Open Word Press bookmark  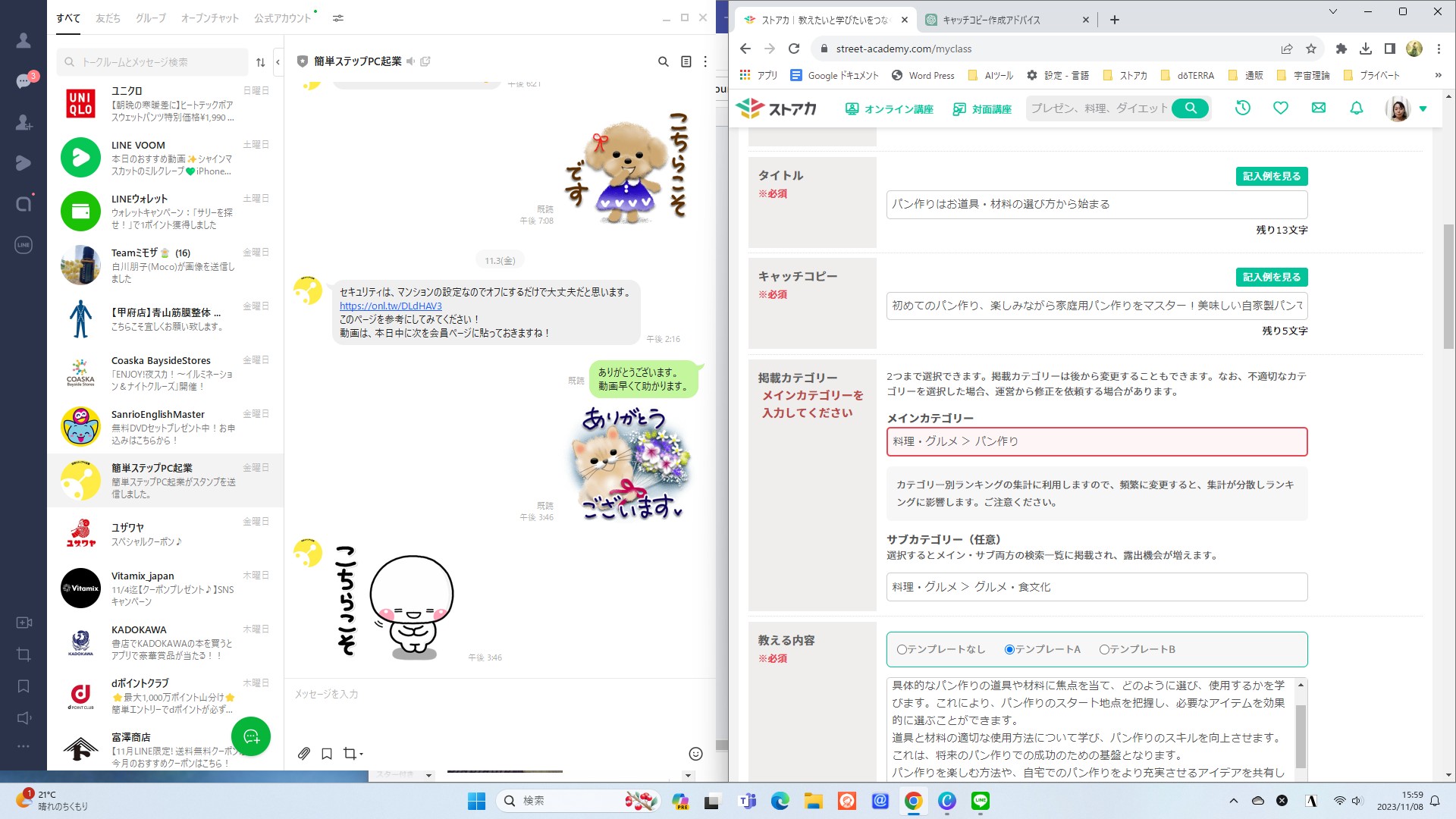[x=923, y=75]
